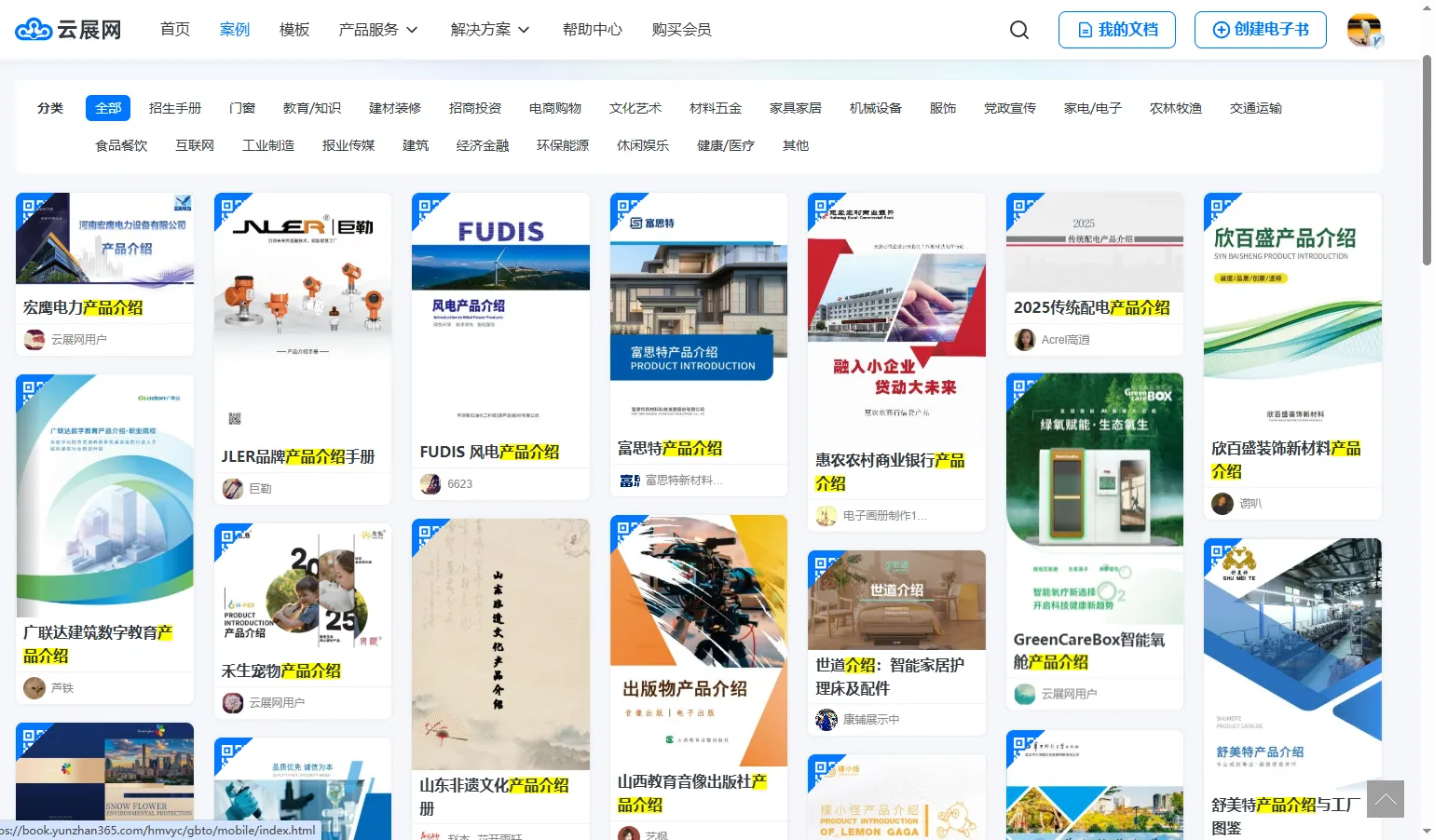
Task: Click the 富思特新材料 publisher logo
Action: [x=630, y=481]
